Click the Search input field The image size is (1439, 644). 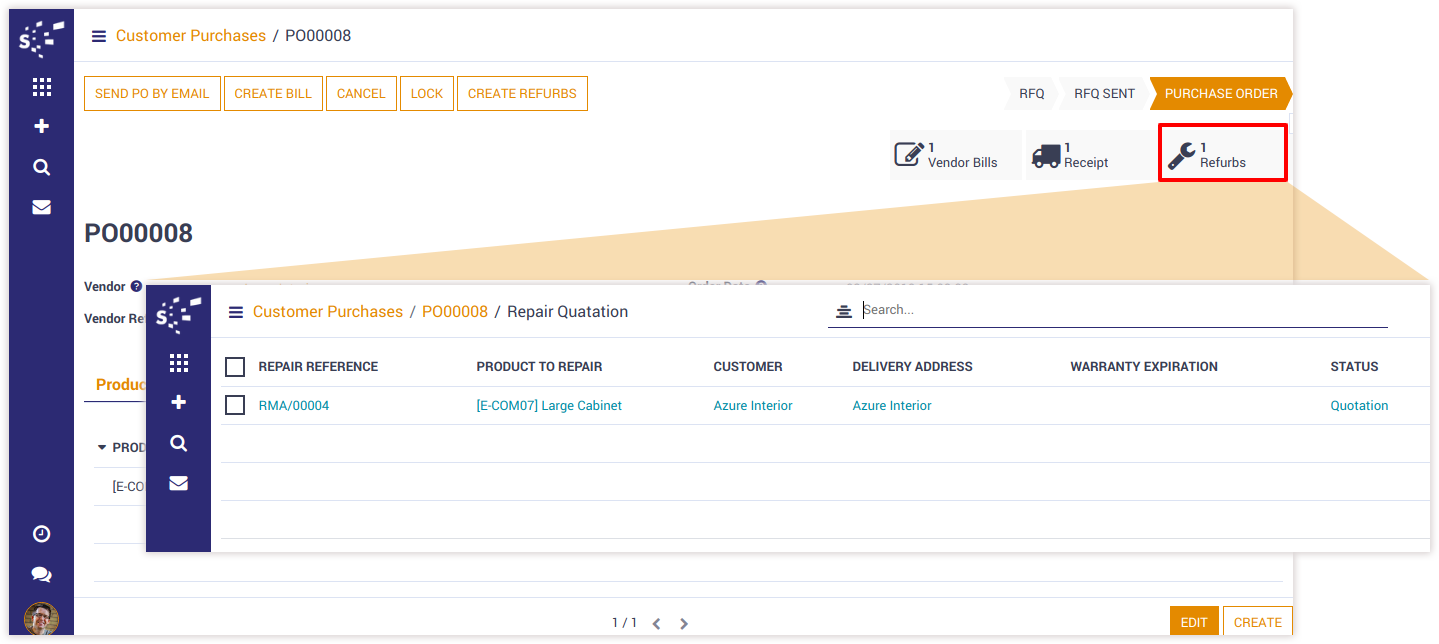point(1120,310)
